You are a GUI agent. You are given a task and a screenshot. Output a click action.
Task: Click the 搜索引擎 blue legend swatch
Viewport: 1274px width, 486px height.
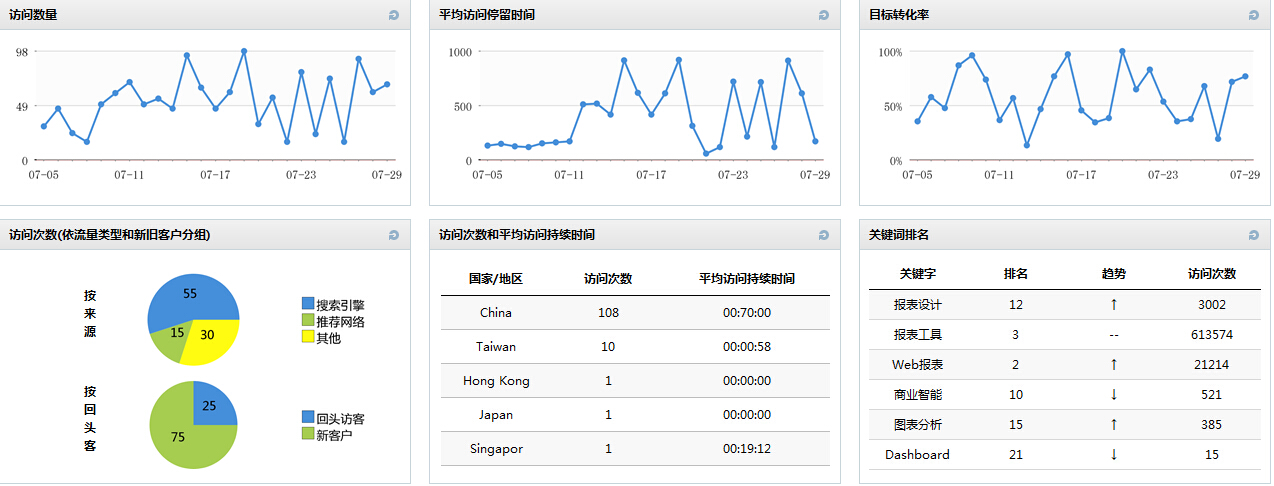point(308,304)
